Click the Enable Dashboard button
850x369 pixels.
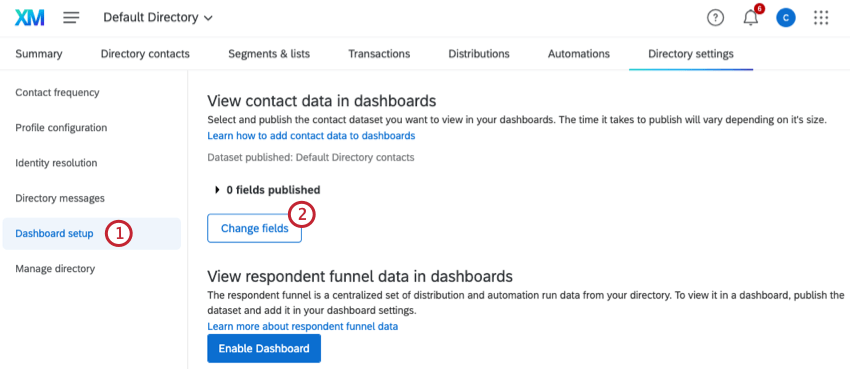(264, 348)
